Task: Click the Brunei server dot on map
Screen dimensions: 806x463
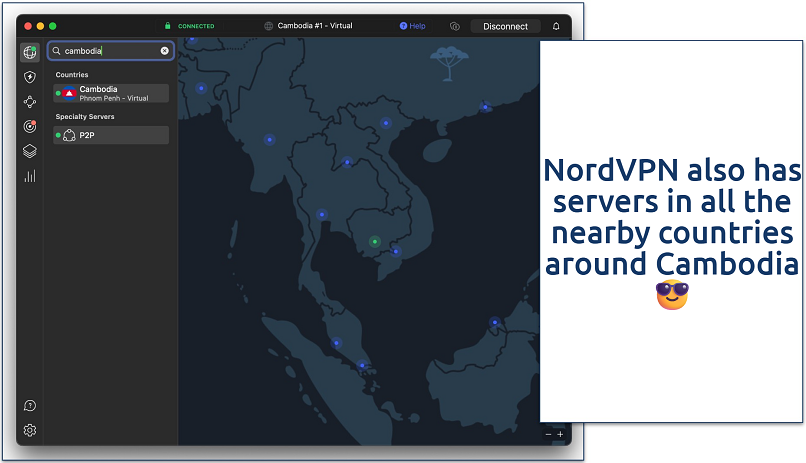Action: click(x=494, y=322)
